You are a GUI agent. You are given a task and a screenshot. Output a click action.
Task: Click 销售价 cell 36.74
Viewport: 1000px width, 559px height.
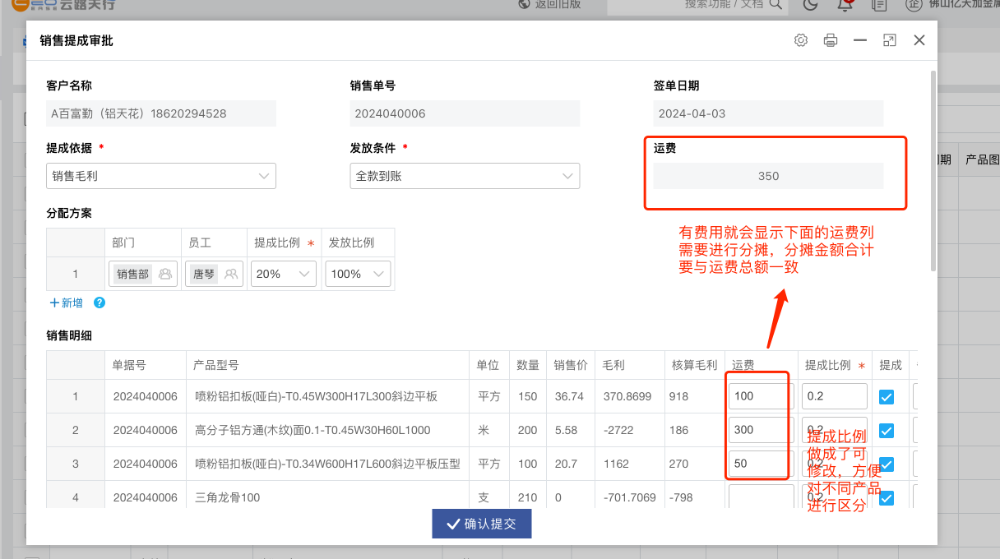point(569,396)
